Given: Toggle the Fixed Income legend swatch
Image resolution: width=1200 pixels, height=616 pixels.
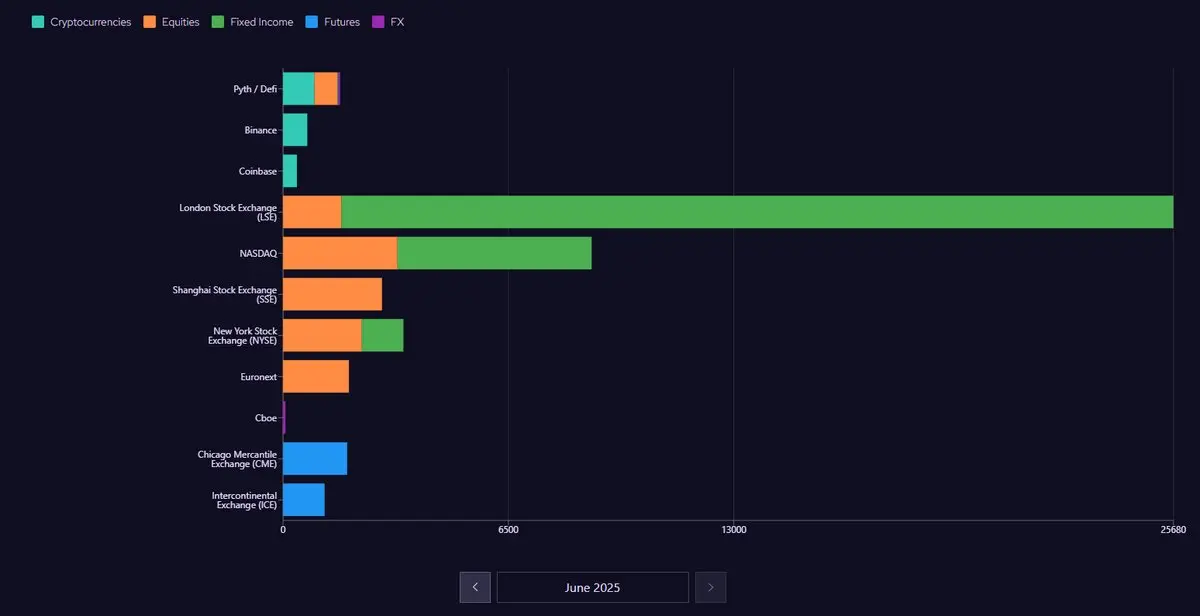Looking at the screenshot, I should tap(218, 21).
